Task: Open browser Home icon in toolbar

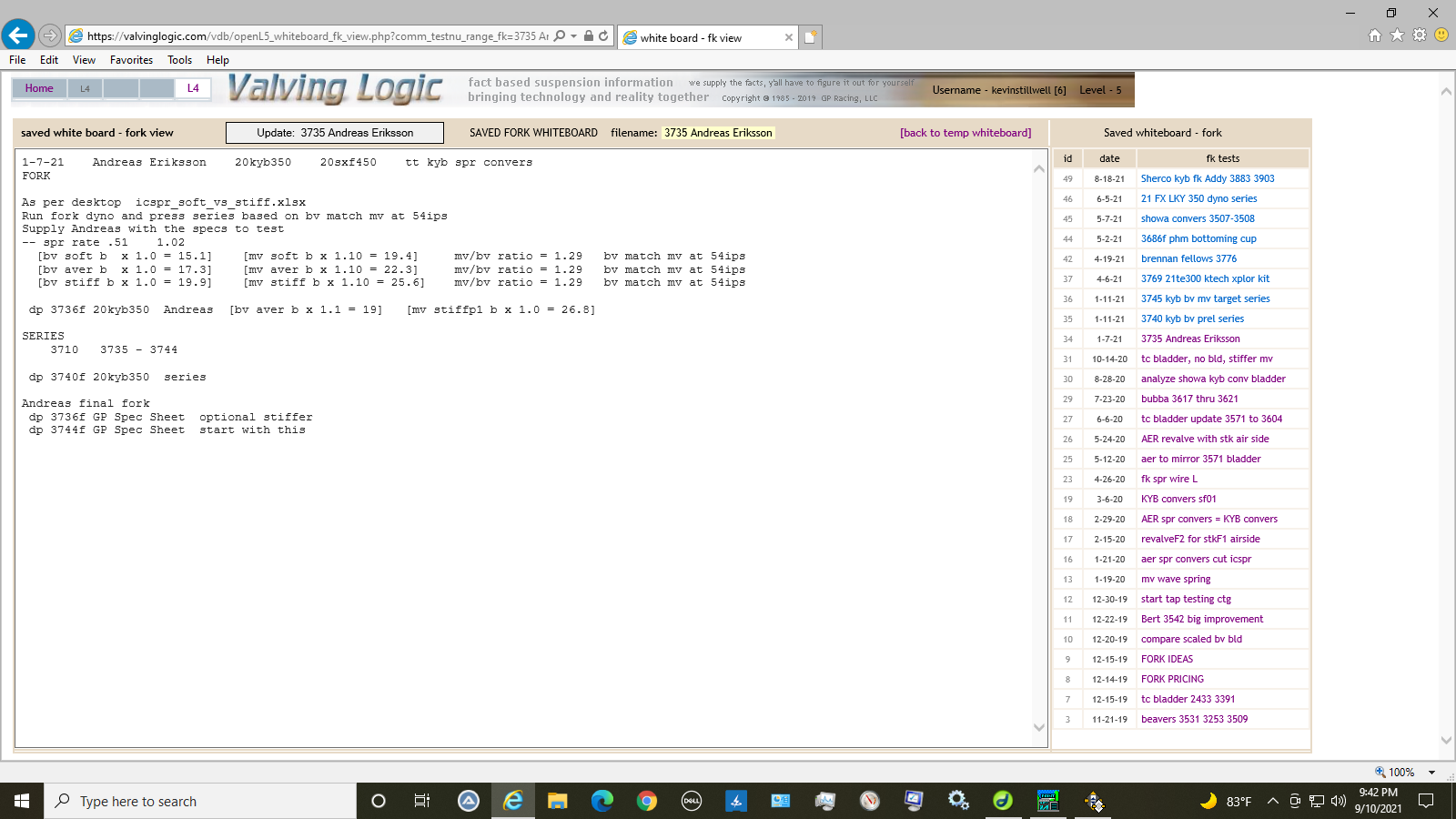Action: point(1375,35)
